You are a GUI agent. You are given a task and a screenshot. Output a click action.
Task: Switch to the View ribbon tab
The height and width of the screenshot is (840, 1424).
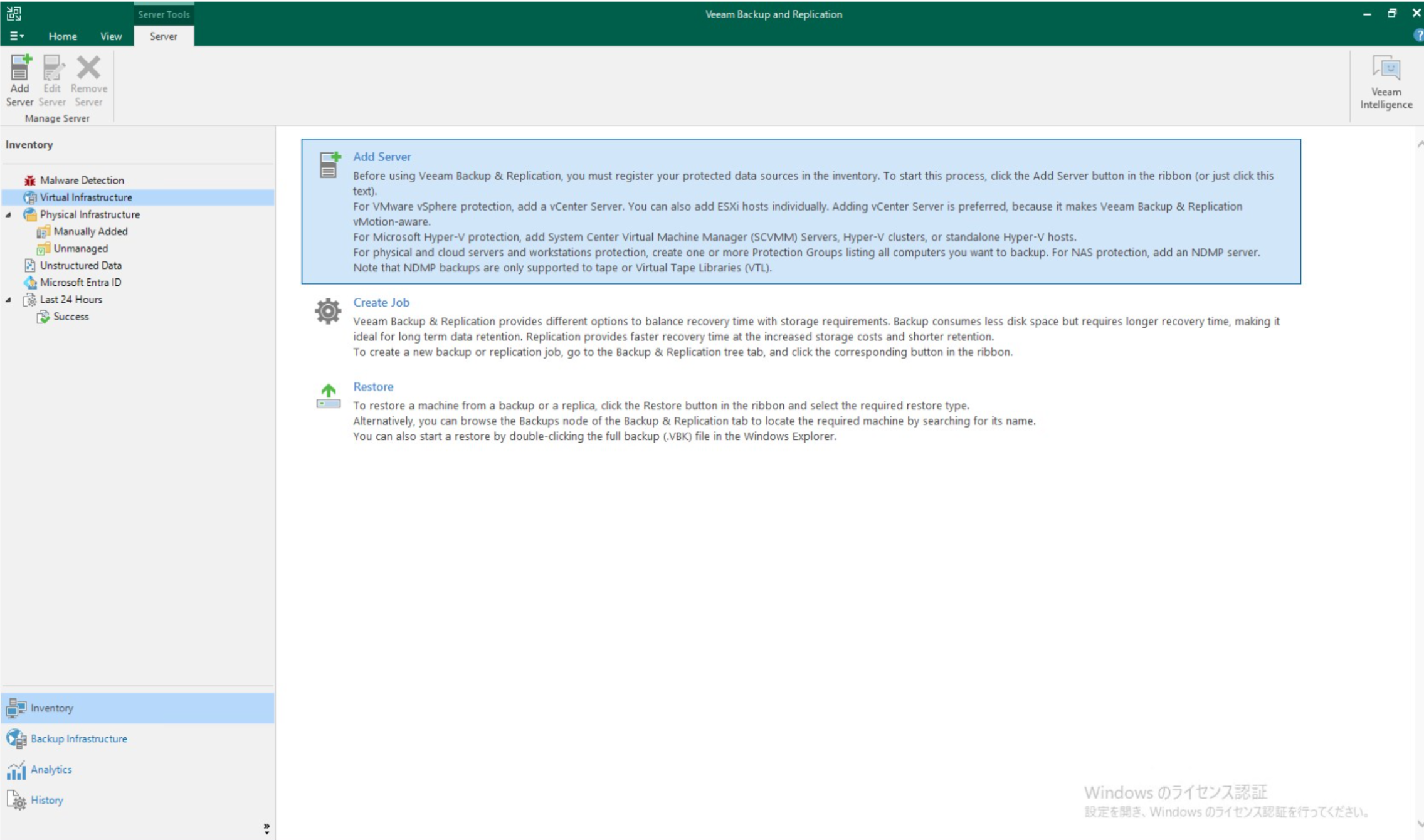111,36
